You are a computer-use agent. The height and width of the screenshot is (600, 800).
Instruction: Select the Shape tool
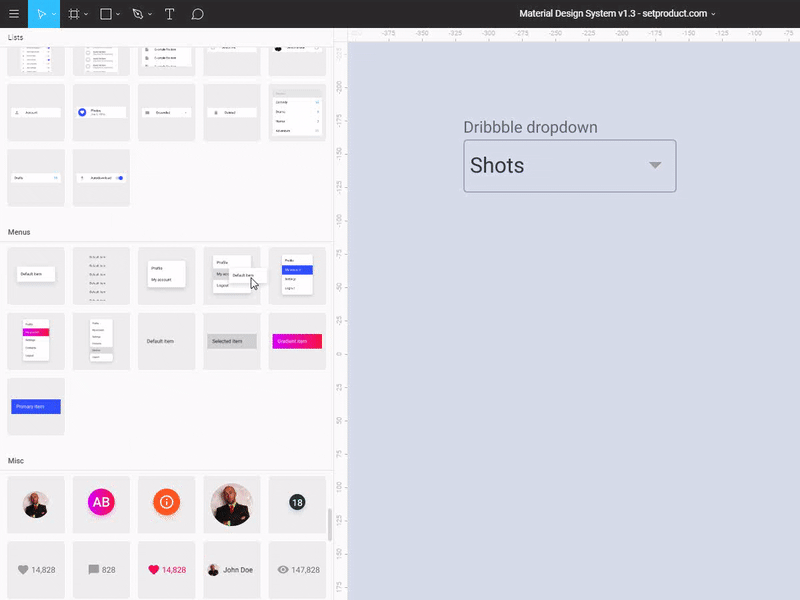[106, 14]
